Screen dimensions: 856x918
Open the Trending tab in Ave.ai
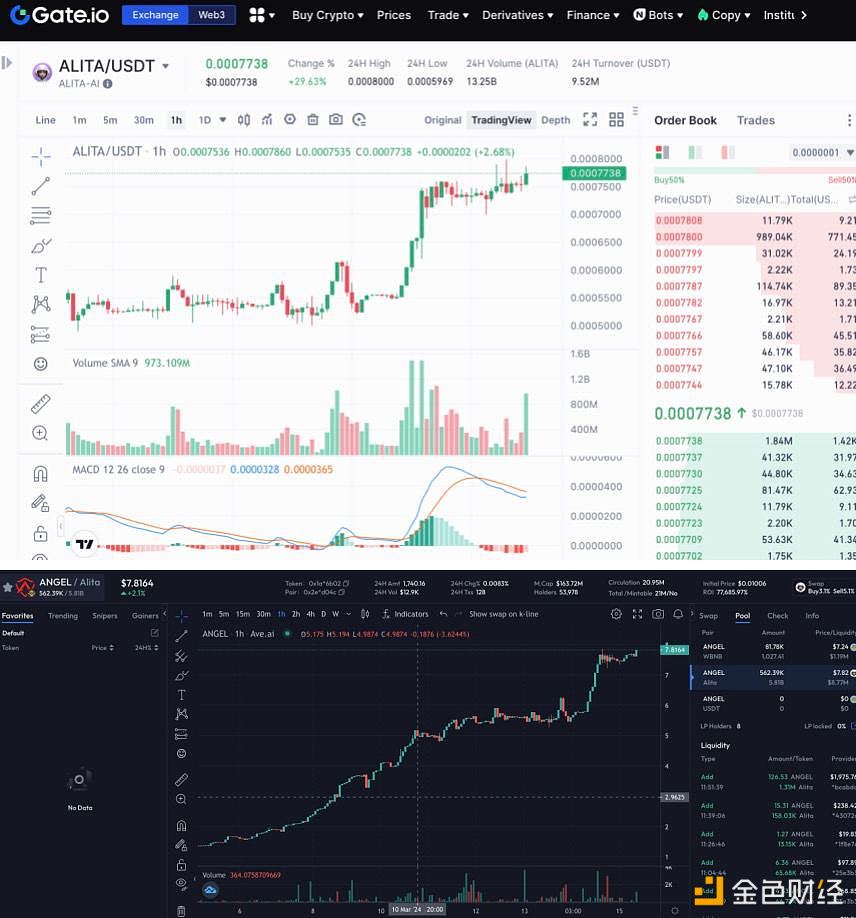63,616
